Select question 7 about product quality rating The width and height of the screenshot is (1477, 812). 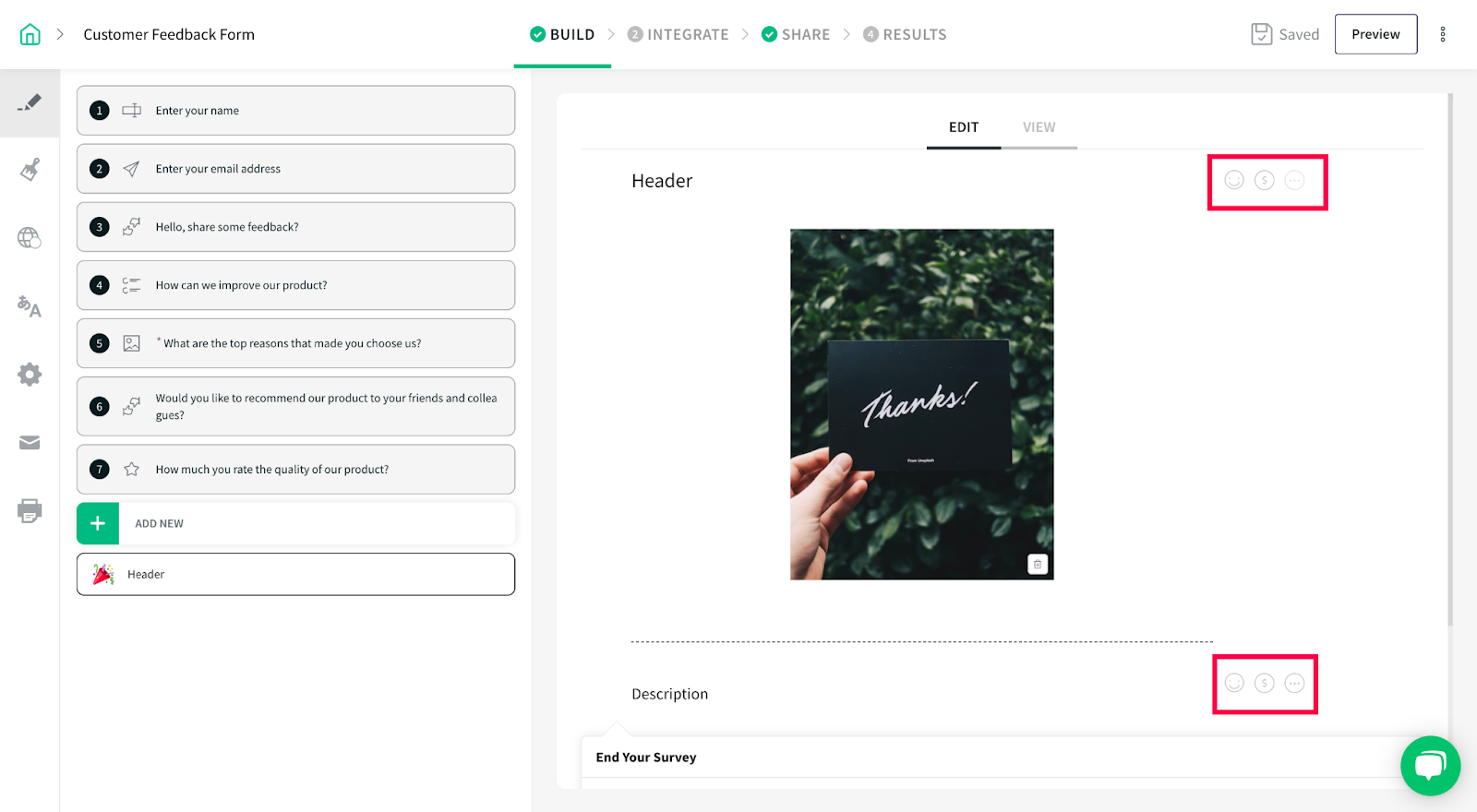pos(295,470)
